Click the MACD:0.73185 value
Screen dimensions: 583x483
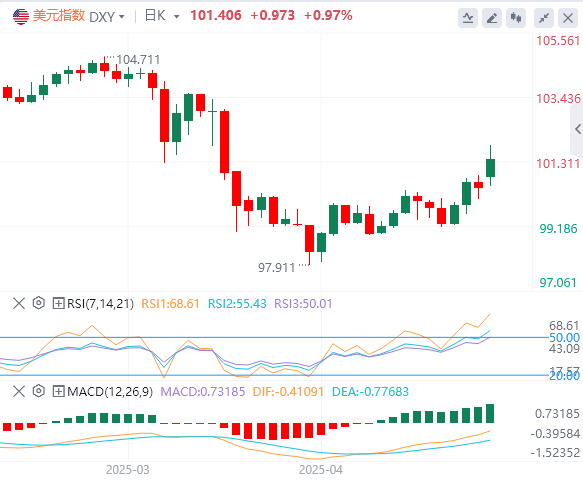point(203,392)
